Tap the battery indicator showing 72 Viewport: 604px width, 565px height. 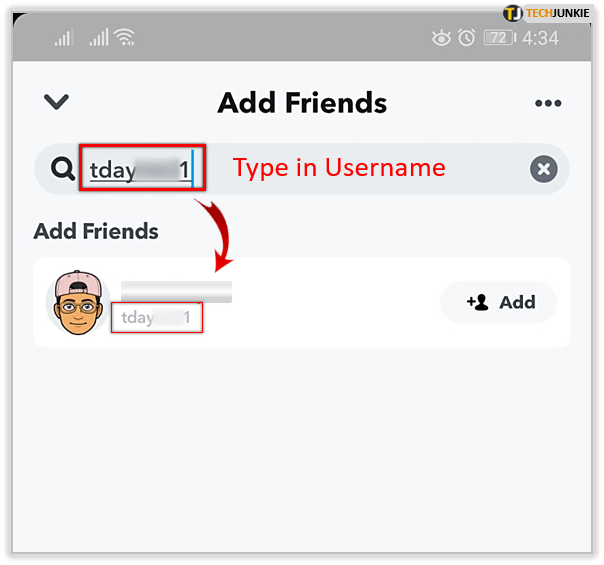point(500,38)
